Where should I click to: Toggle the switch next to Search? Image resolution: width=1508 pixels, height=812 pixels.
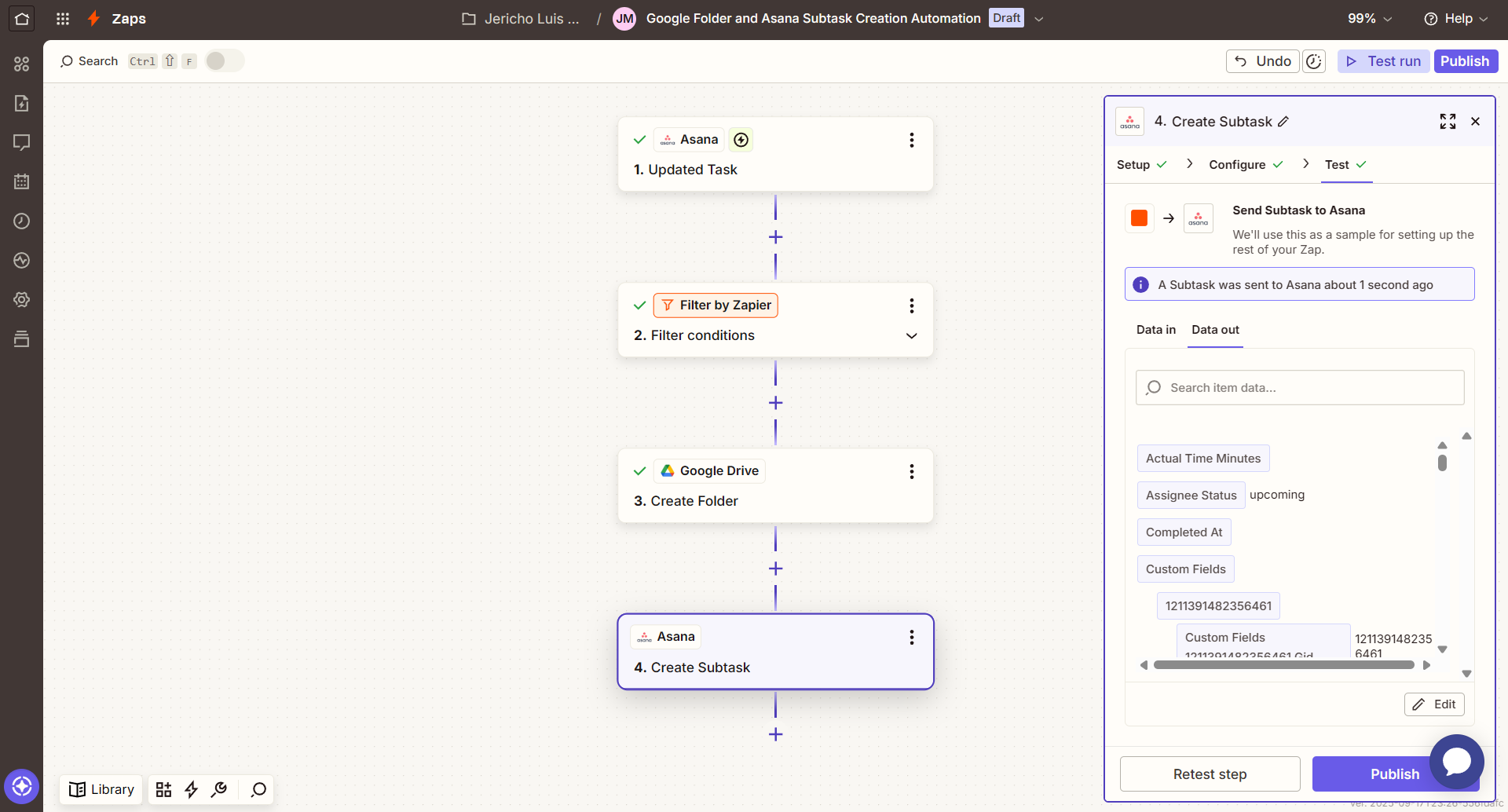click(225, 61)
